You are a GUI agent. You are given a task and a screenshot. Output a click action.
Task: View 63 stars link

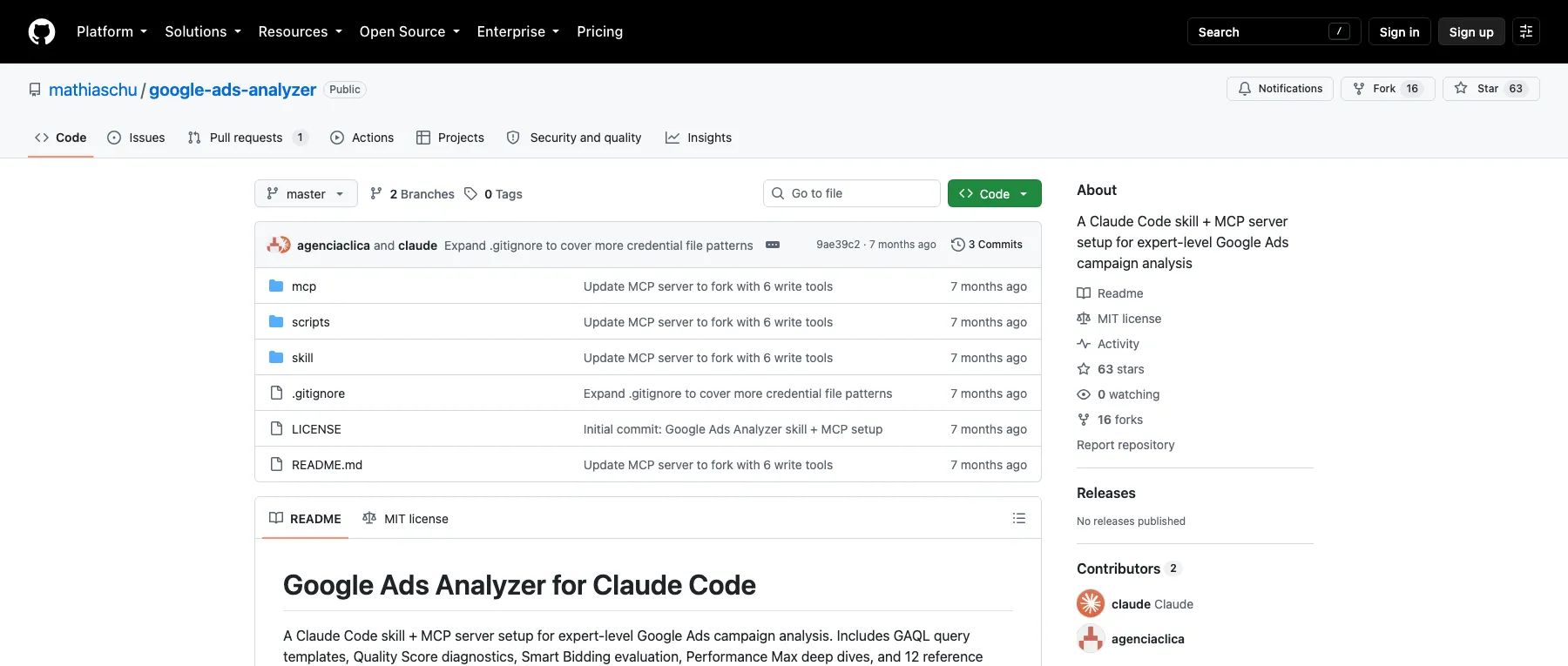pos(1111,369)
